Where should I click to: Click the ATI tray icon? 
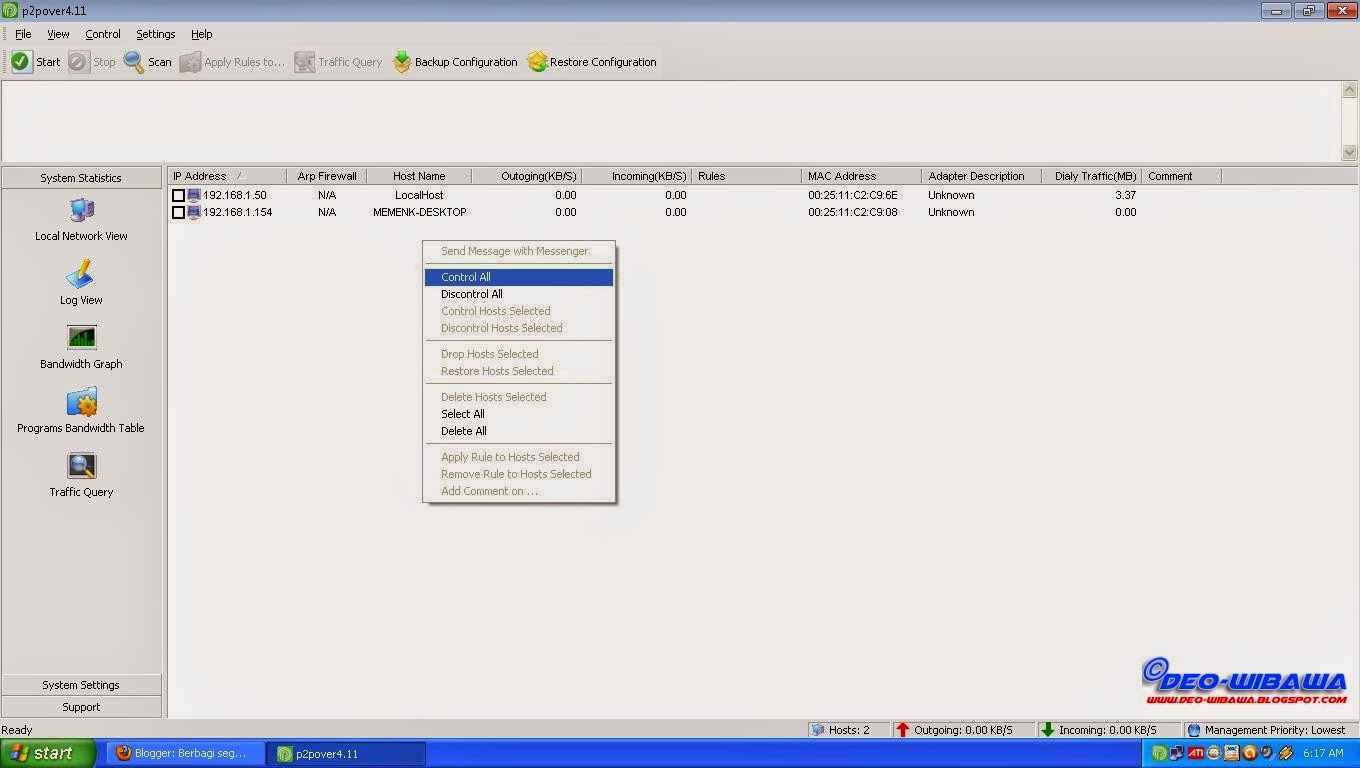click(1195, 753)
